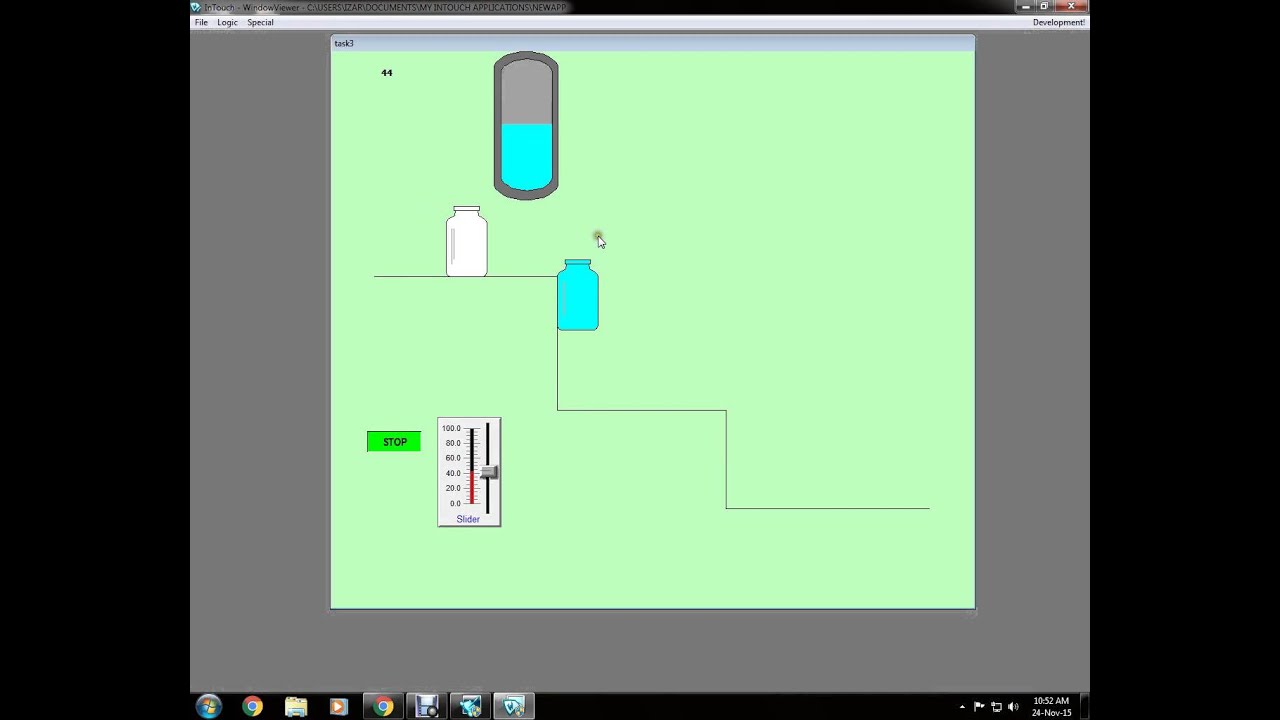Open the volume speaker tray icon
Image resolution: width=1280 pixels, height=720 pixels.
pos(1013,707)
